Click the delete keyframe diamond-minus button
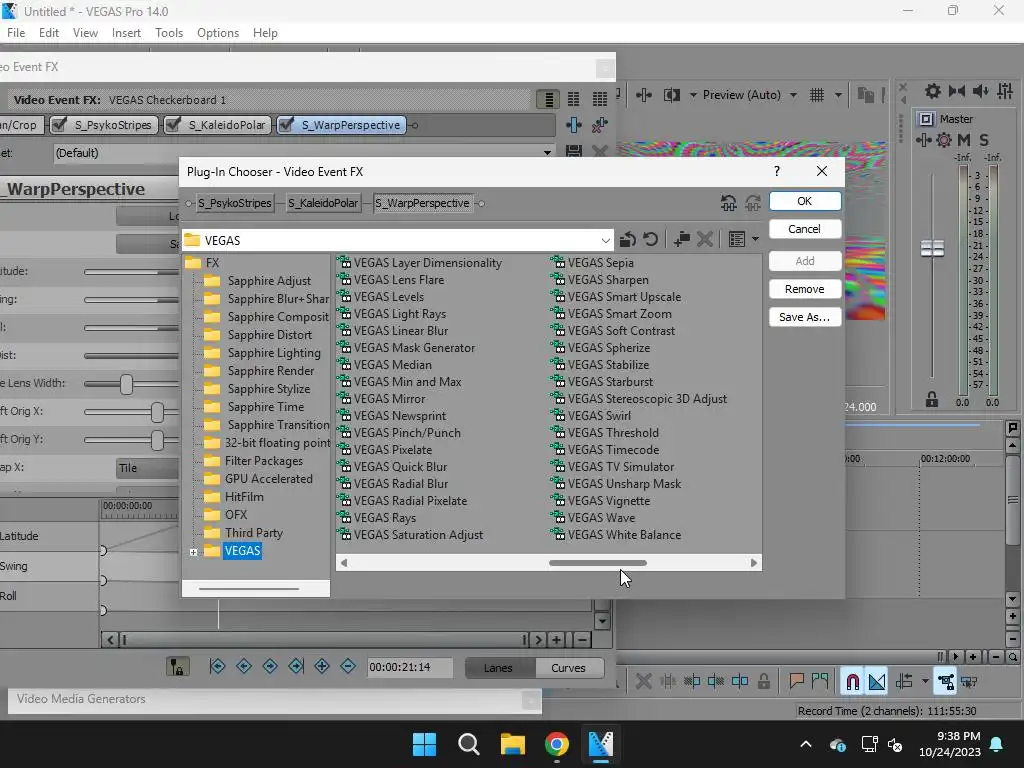This screenshot has width=1024, height=768. pyautogui.click(x=348, y=666)
